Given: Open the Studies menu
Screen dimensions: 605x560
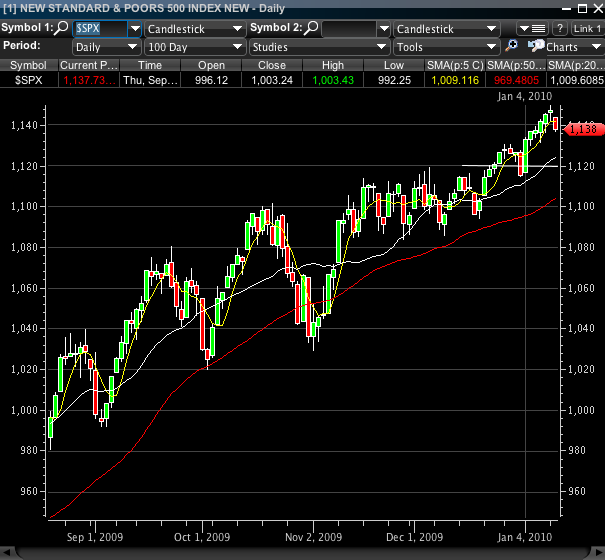Looking at the screenshot, I should (x=318, y=47).
